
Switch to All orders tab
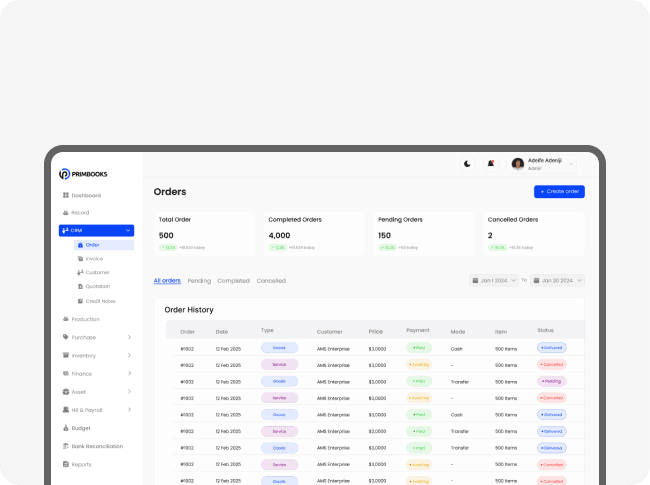click(167, 281)
